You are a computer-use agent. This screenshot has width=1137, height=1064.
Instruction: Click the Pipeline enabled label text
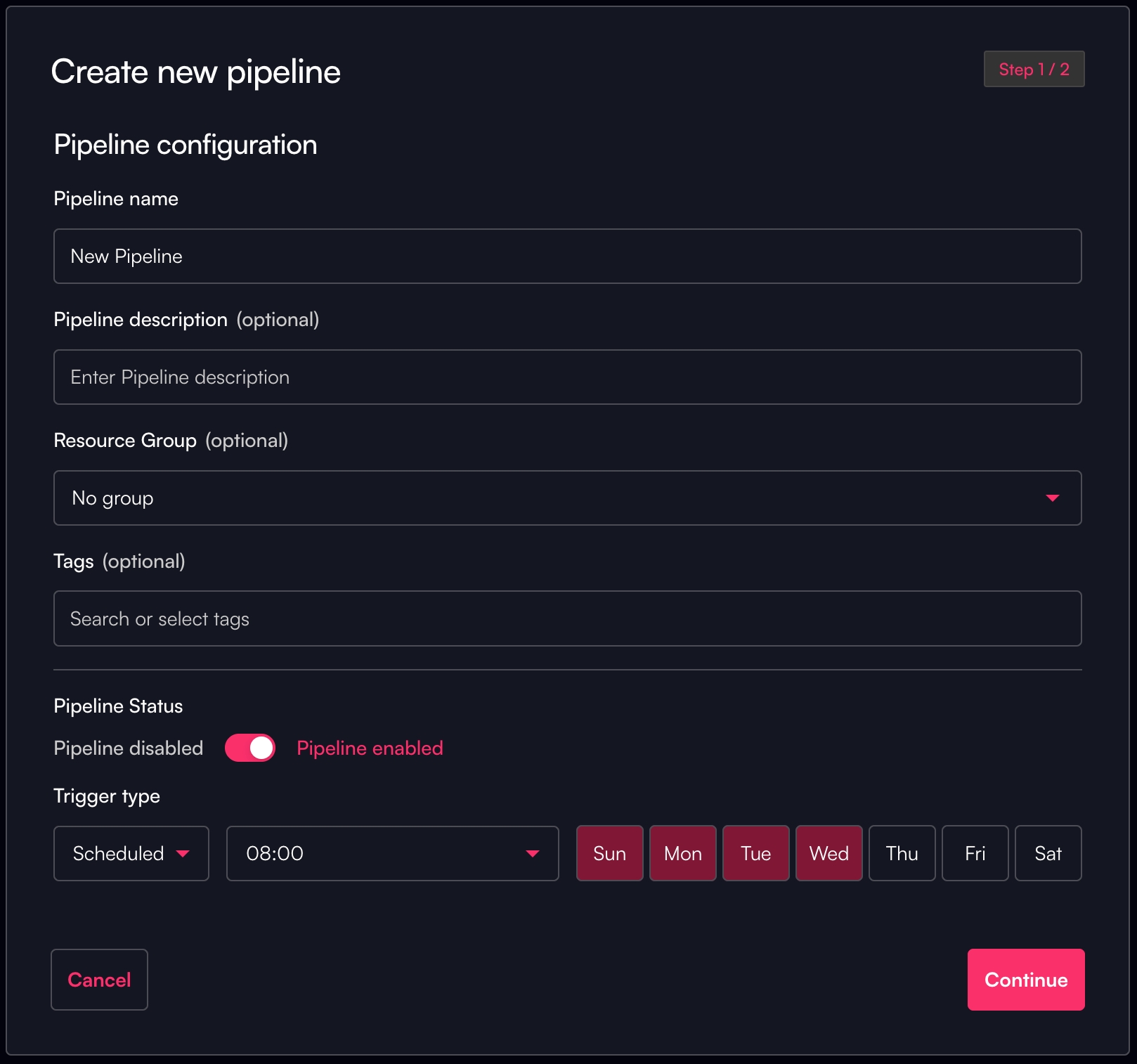pyautogui.click(x=370, y=748)
